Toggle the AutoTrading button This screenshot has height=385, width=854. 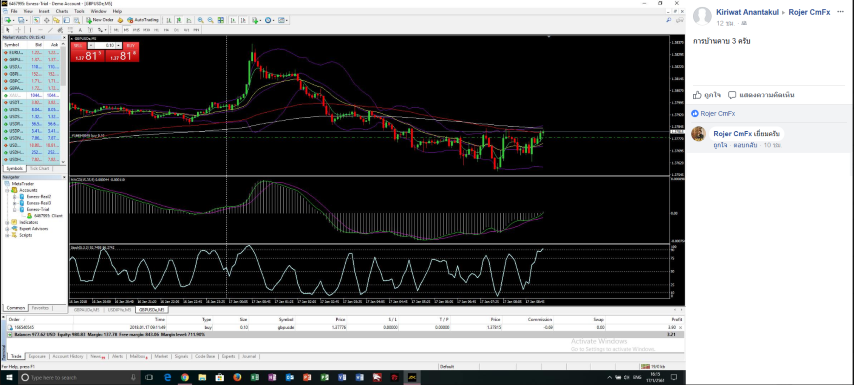pyautogui.click(x=143, y=20)
